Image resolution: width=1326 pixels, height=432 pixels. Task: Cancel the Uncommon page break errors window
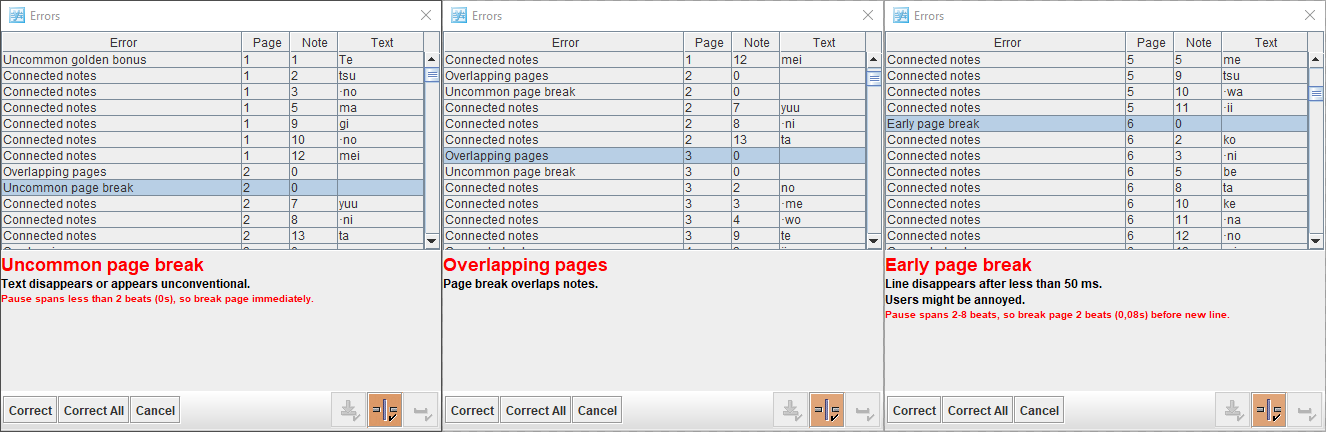click(155, 410)
